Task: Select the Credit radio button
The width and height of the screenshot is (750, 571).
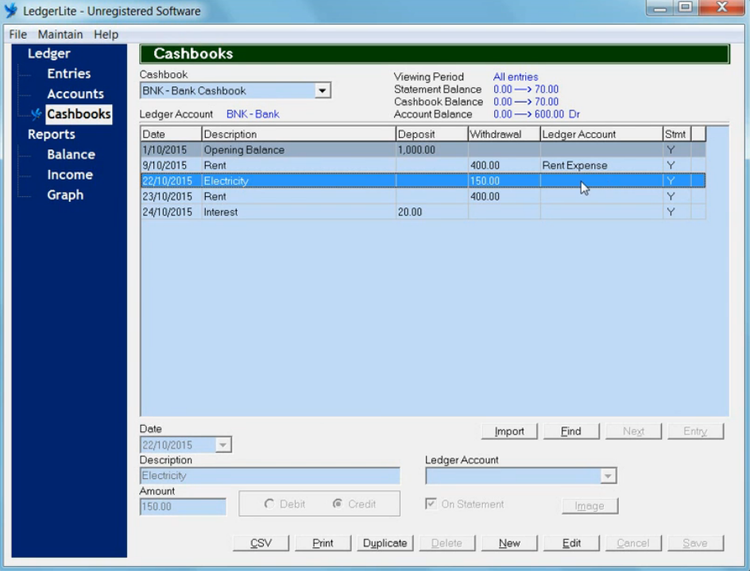Action: [338, 504]
